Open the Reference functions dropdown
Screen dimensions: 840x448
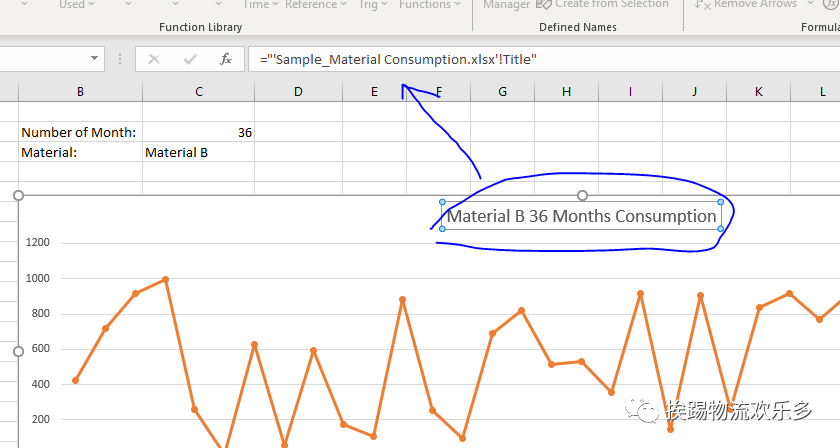[316, 5]
